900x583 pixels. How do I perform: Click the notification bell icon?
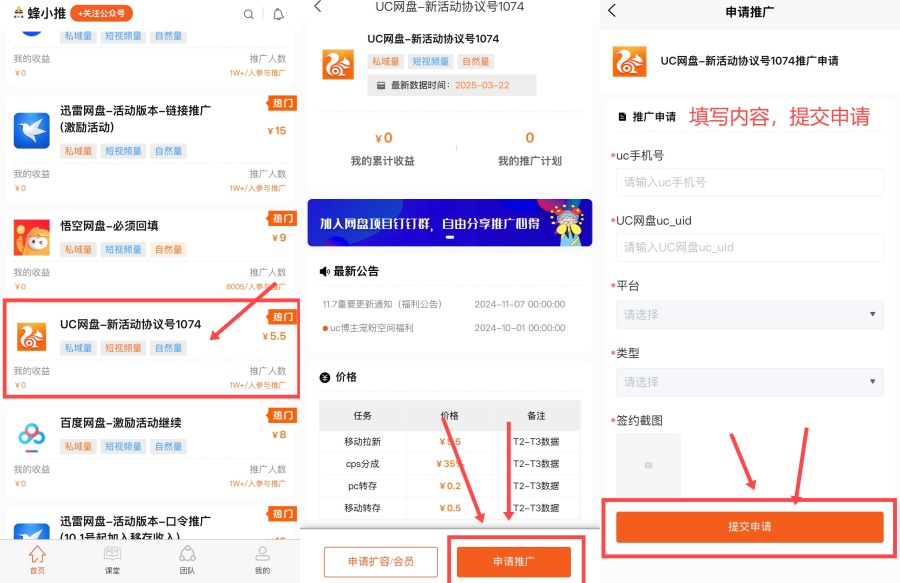[x=278, y=15]
